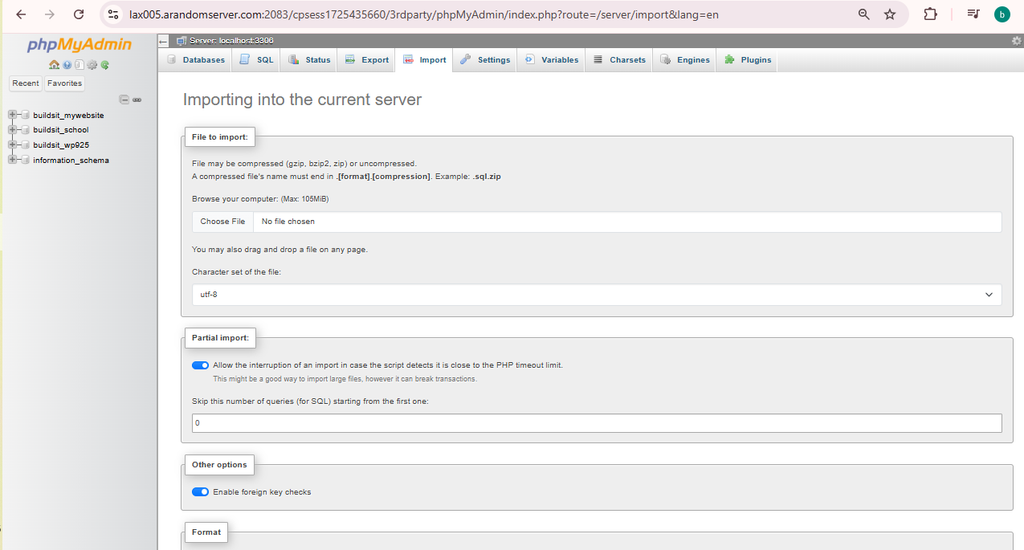Screen dimensions: 1024x550
Task: Open browser profile avatar 'b'
Action: (1002, 14)
